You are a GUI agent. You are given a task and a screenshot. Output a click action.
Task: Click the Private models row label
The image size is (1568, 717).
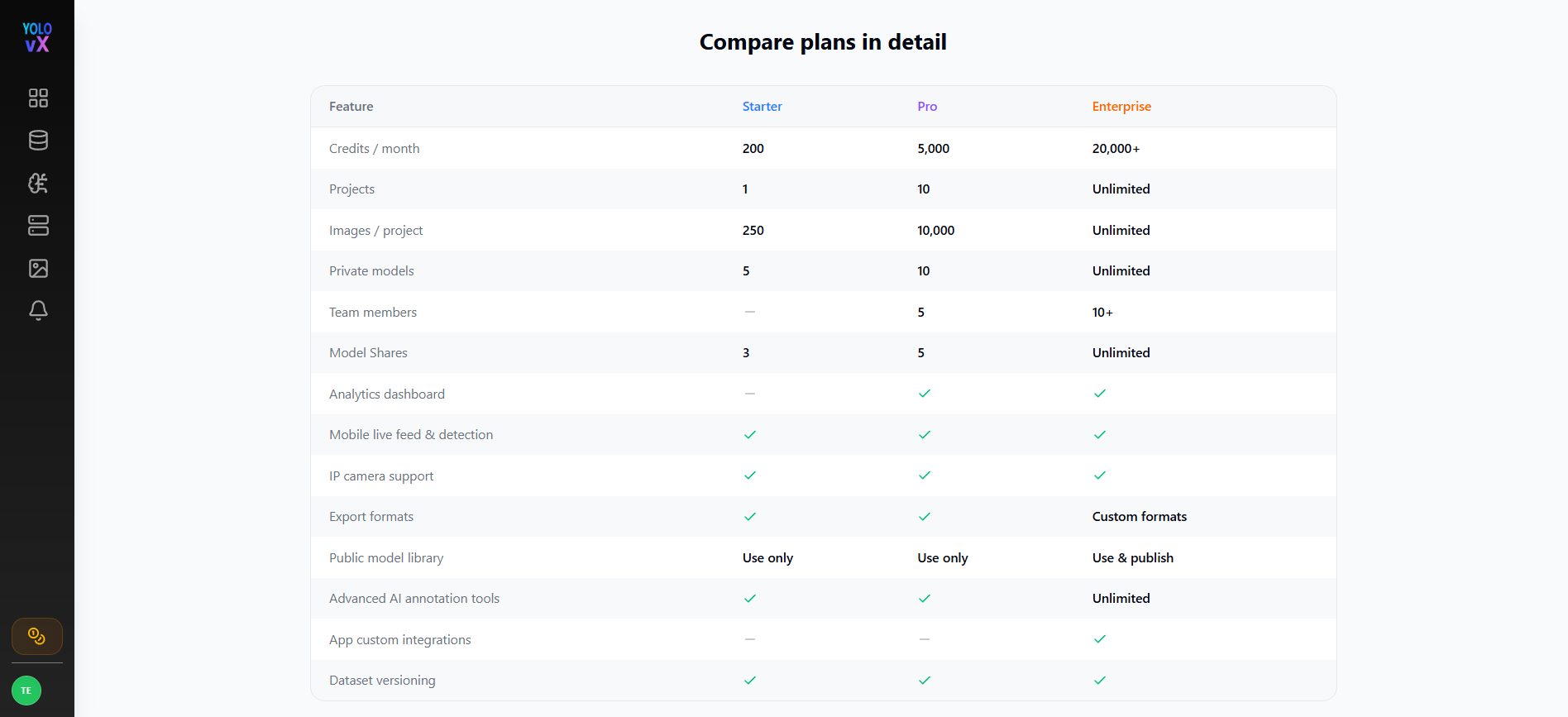pos(371,271)
